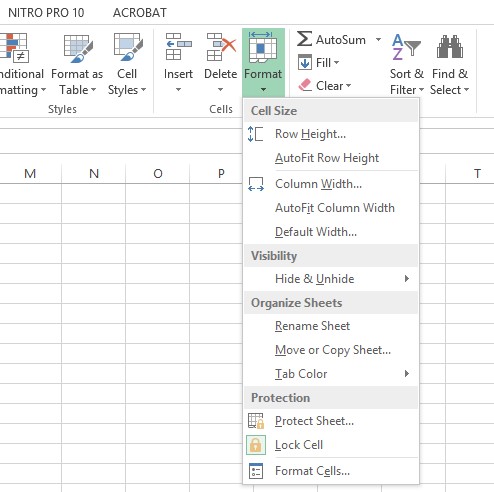494x492 pixels.
Task: Click the Protect Sheet icon
Action: (256, 421)
